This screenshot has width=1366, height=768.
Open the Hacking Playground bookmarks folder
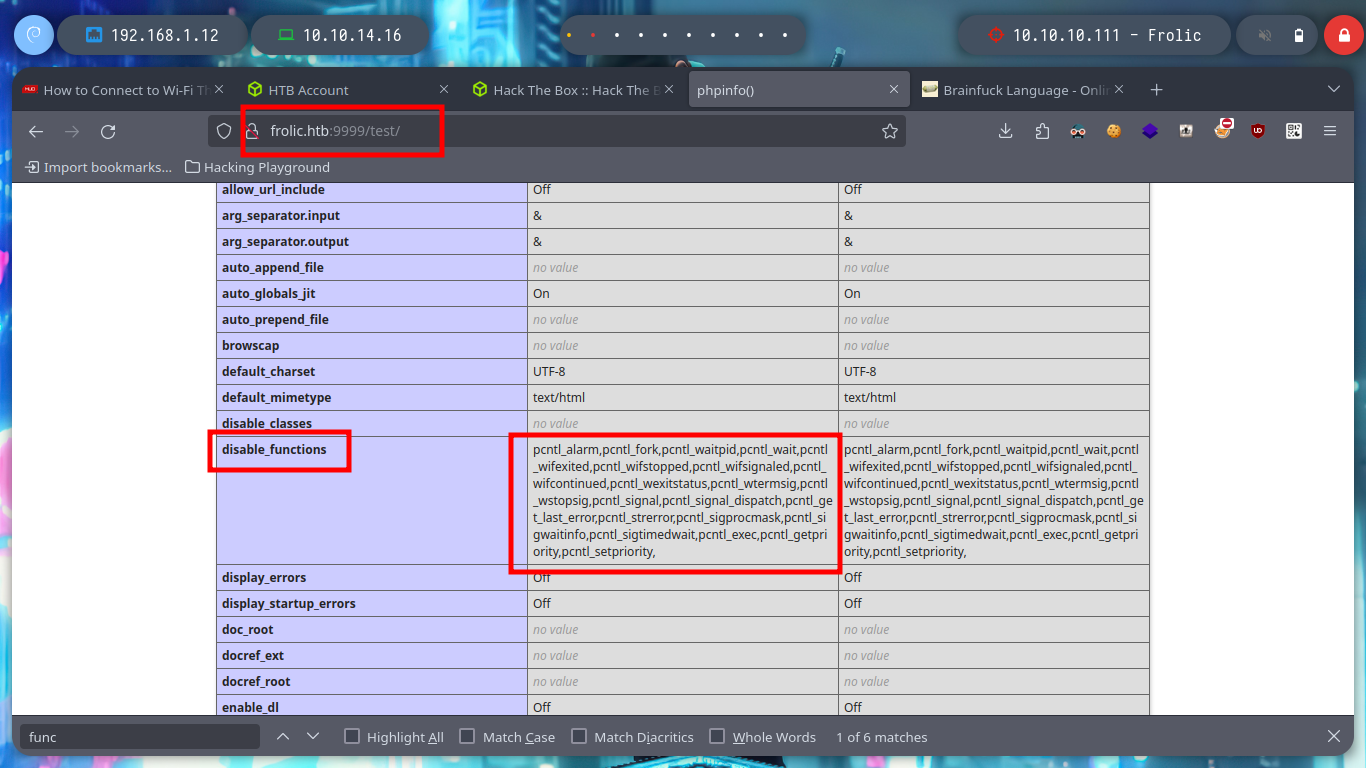pos(258,167)
